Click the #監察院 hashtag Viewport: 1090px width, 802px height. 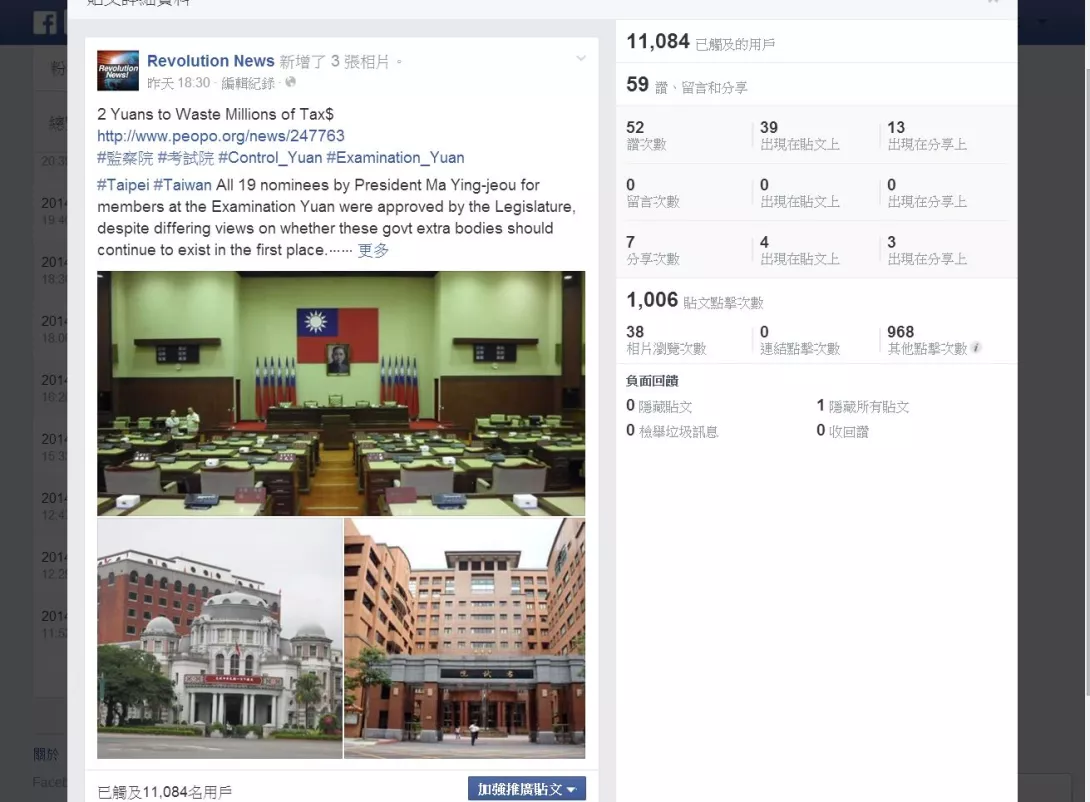(125, 158)
